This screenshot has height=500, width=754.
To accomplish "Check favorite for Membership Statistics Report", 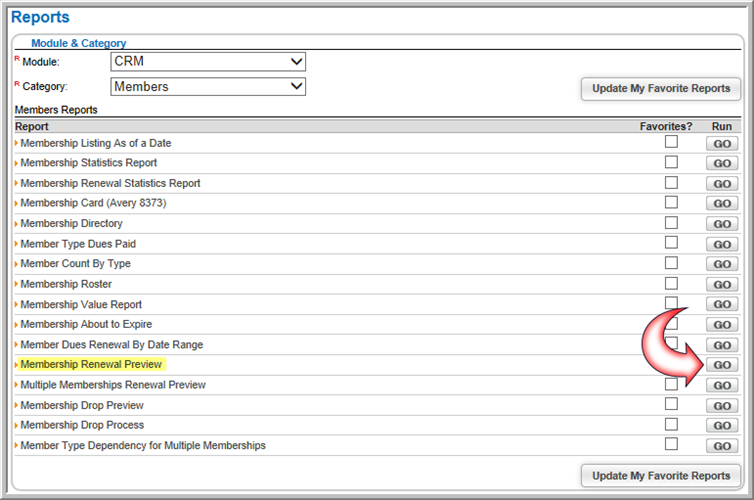I will [x=671, y=162].
